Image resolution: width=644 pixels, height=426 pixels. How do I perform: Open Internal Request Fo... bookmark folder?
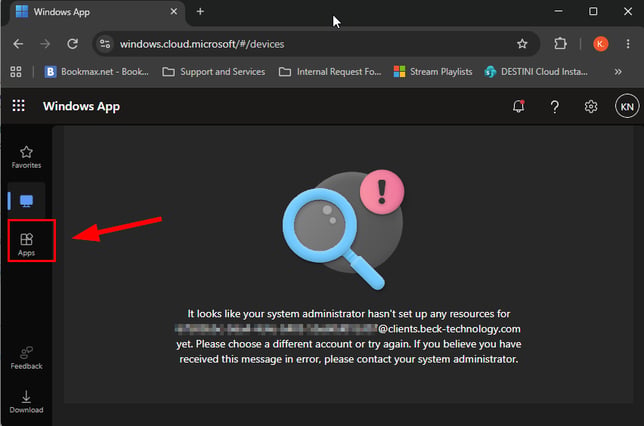pos(330,72)
